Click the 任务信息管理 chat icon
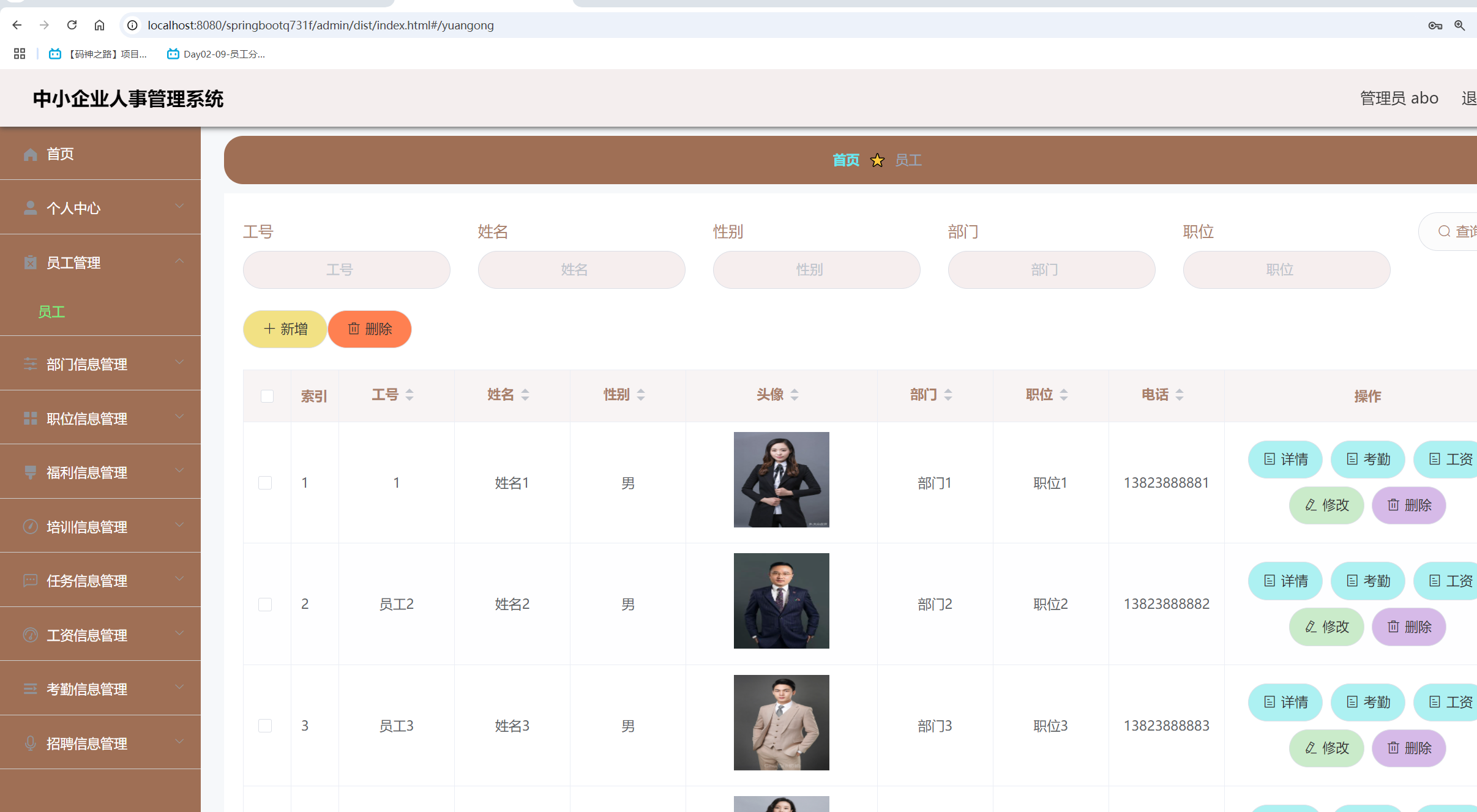This screenshot has width=1477, height=812. tap(30, 580)
